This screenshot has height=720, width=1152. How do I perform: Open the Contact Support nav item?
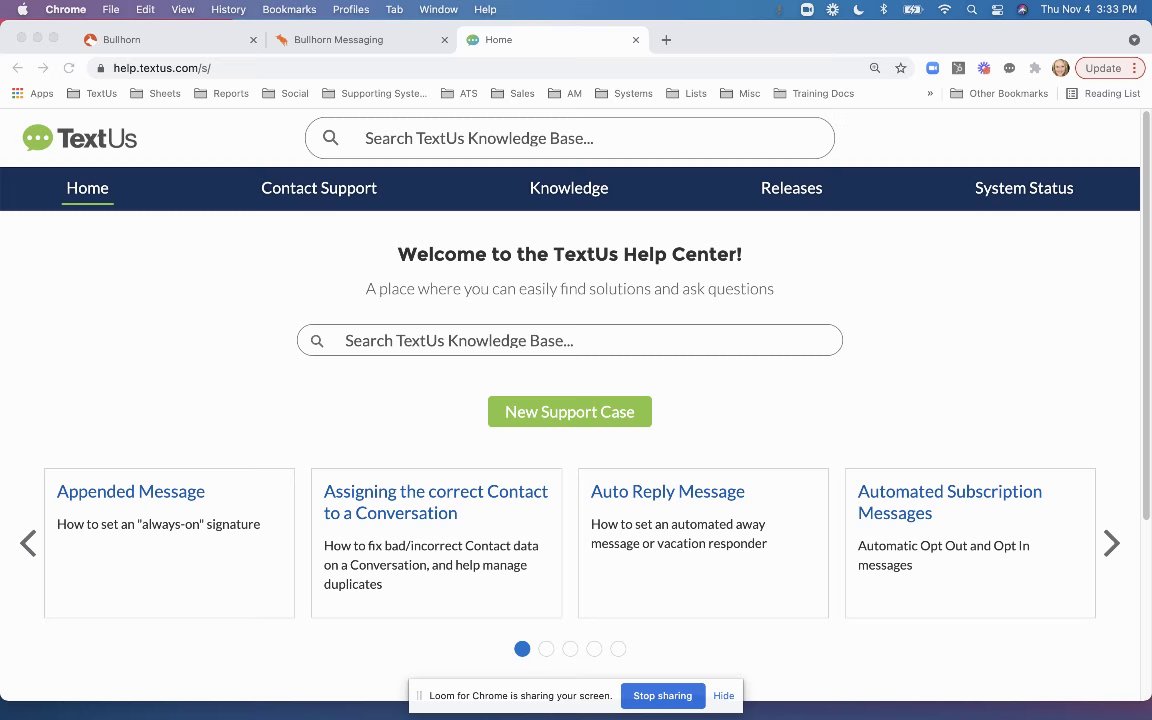[x=319, y=188]
